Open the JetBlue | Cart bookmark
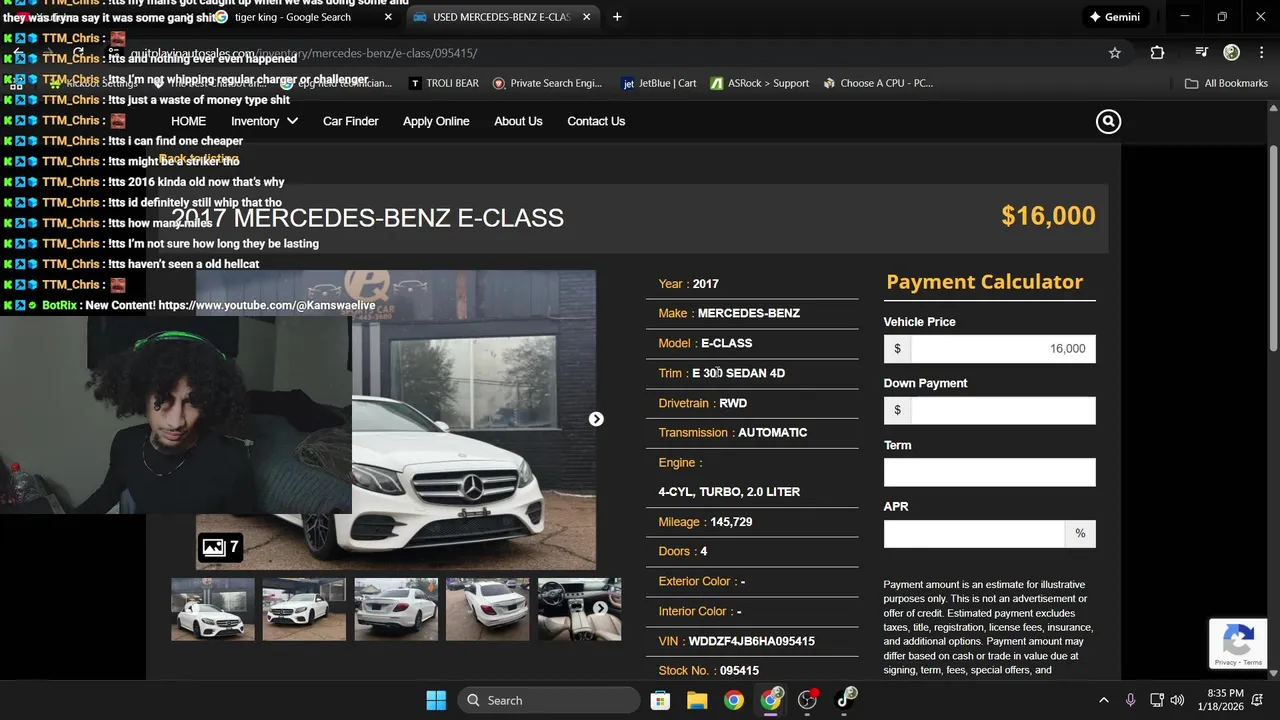Viewport: 1280px width, 720px height. 659,83
